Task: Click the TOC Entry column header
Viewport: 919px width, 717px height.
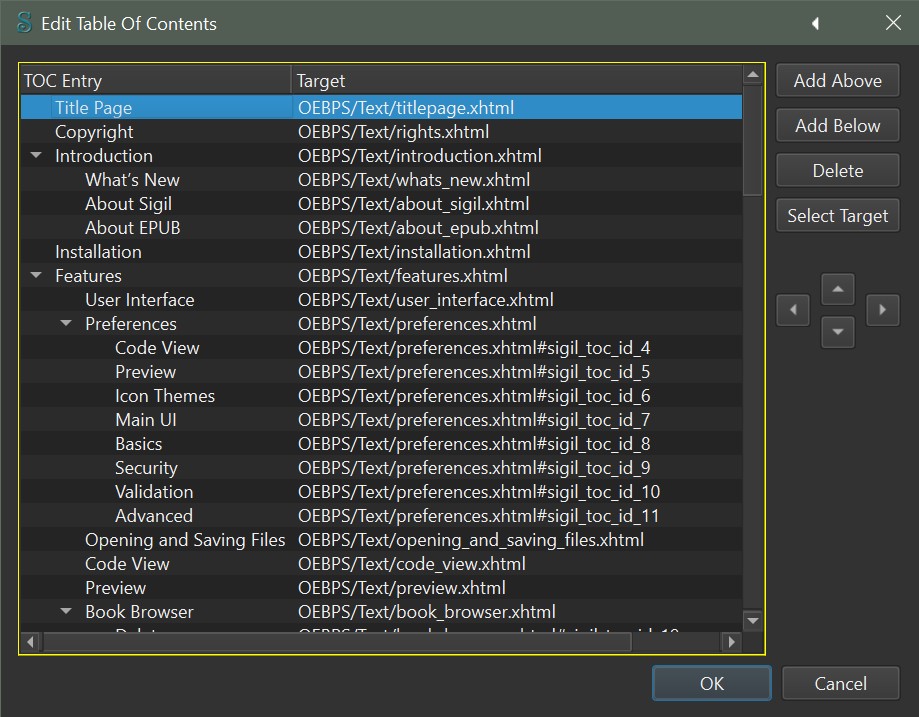Action: [155, 81]
